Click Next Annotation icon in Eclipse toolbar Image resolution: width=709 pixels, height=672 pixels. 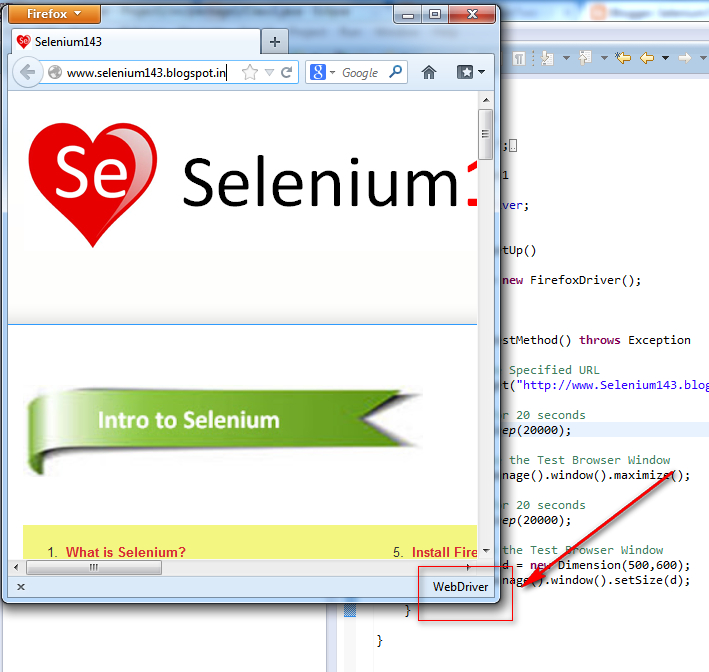pyautogui.click(x=548, y=58)
